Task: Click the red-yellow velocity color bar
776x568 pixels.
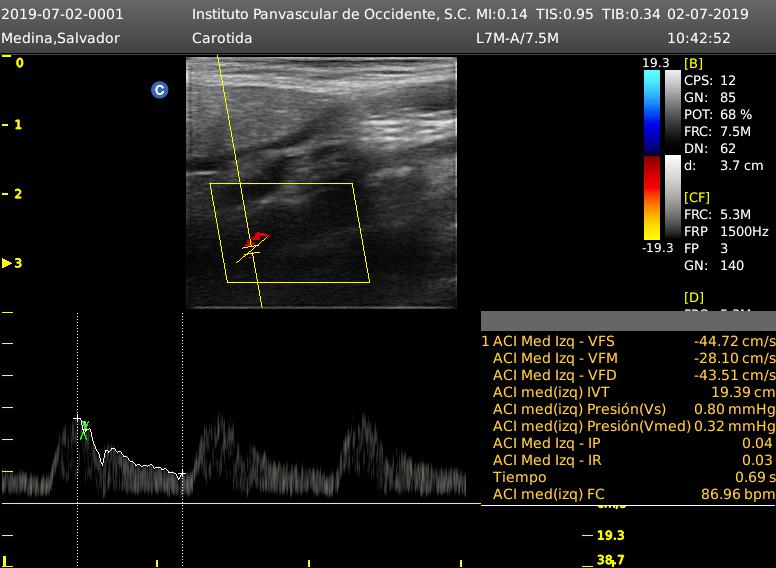Action: click(652, 198)
